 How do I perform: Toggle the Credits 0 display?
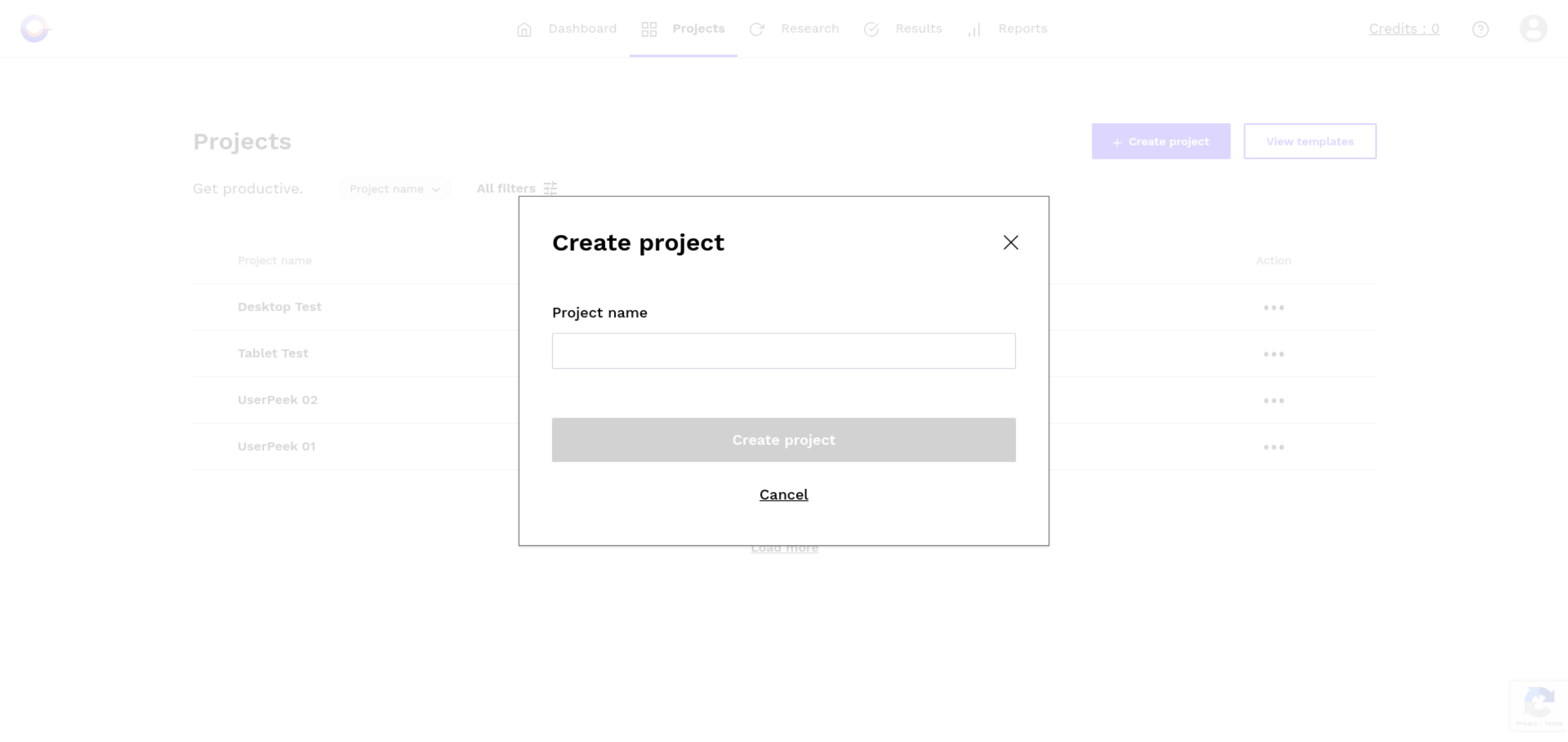coord(1405,28)
